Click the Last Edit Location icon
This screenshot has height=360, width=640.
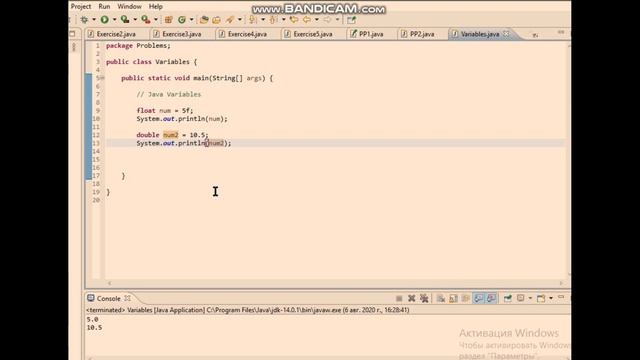[293, 20]
